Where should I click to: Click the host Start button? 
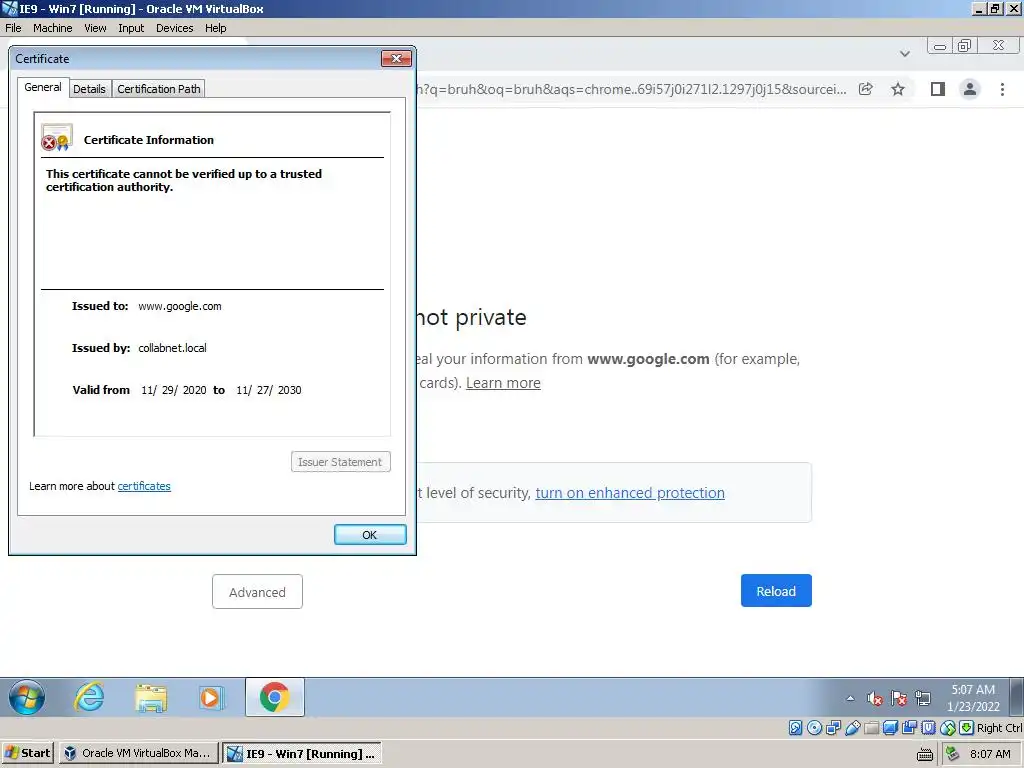pyautogui.click(x=27, y=753)
